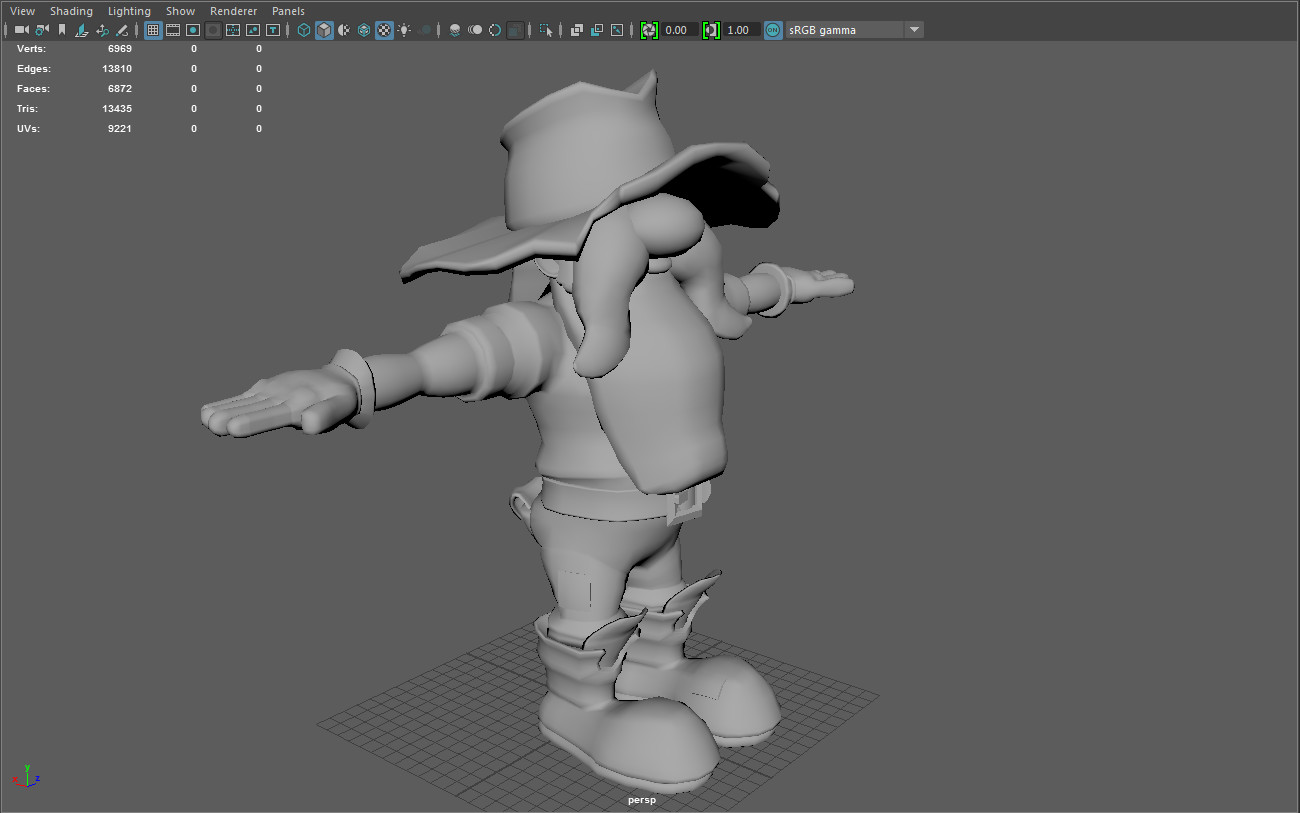Open the Lighting menu
Image resolution: width=1300 pixels, height=813 pixels.
[x=129, y=11]
